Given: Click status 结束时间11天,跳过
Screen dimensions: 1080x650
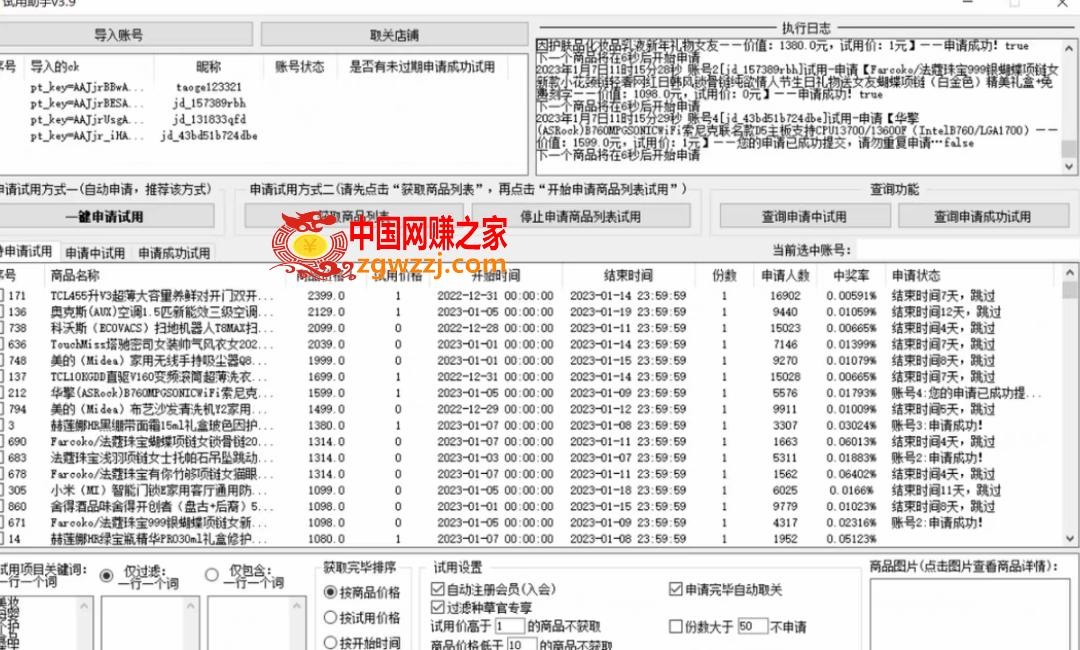Looking at the screenshot, I should [946, 490].
